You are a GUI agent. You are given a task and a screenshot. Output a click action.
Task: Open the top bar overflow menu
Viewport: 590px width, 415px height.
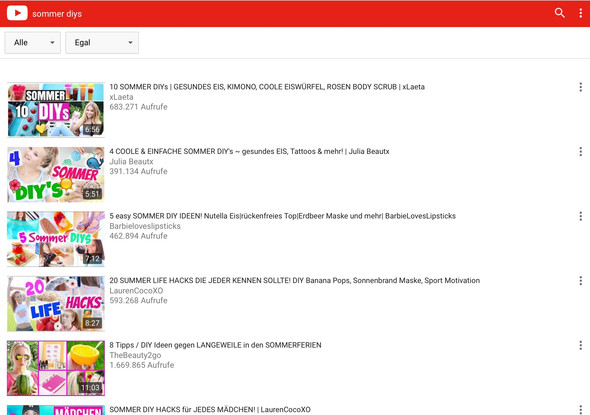pyautogui.click(x=581, y=13)
